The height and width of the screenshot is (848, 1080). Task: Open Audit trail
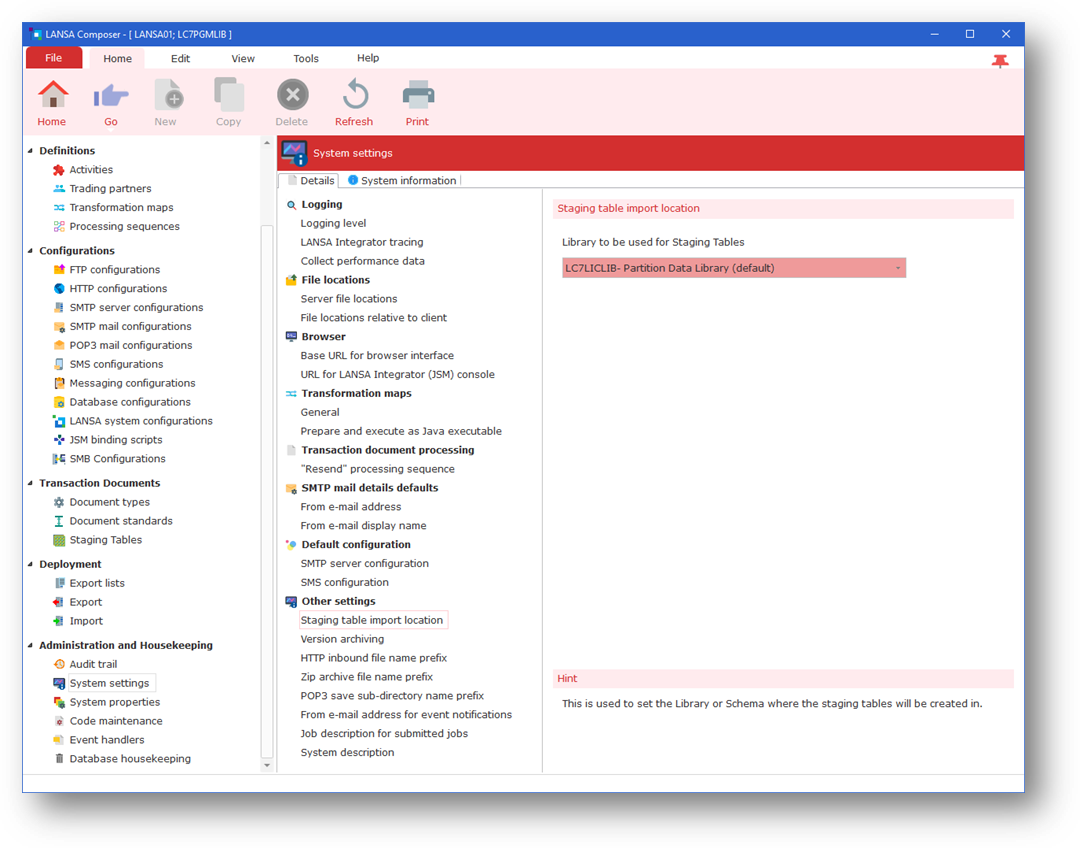(93, 664)
